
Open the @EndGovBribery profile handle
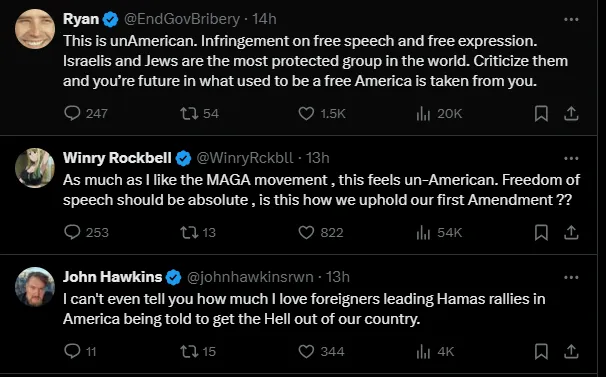182,19
